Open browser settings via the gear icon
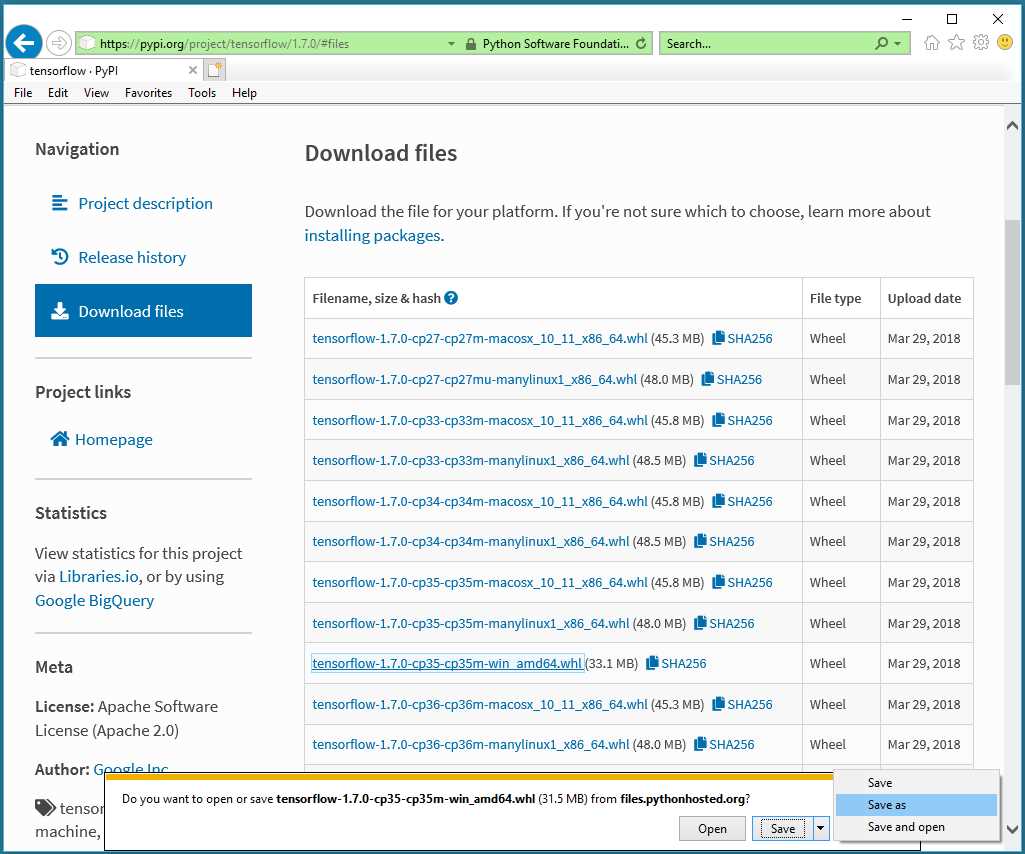This screenshot has width=1025, height=854. tap(980, 42)
